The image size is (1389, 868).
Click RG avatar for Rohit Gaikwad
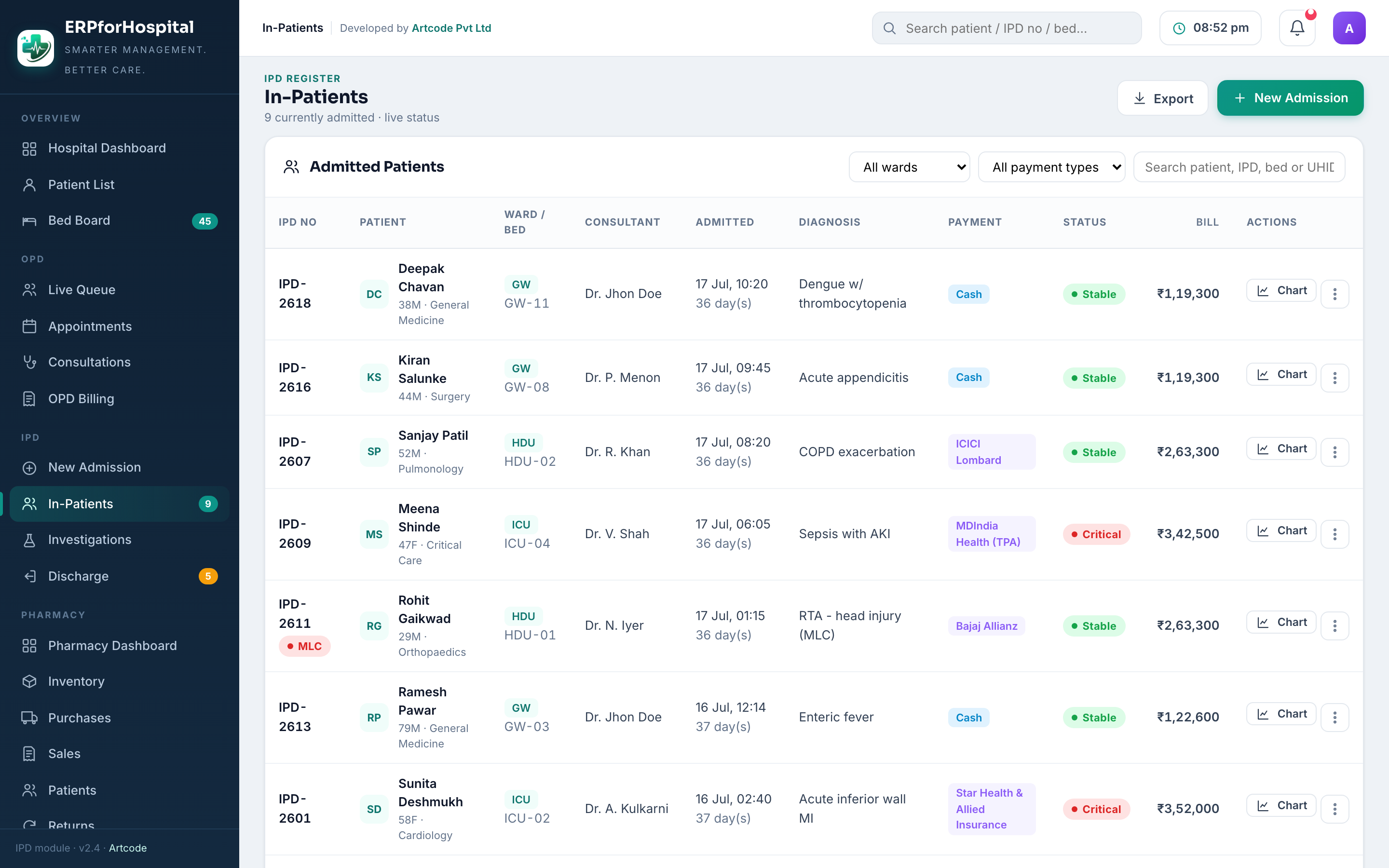[374, 626]
